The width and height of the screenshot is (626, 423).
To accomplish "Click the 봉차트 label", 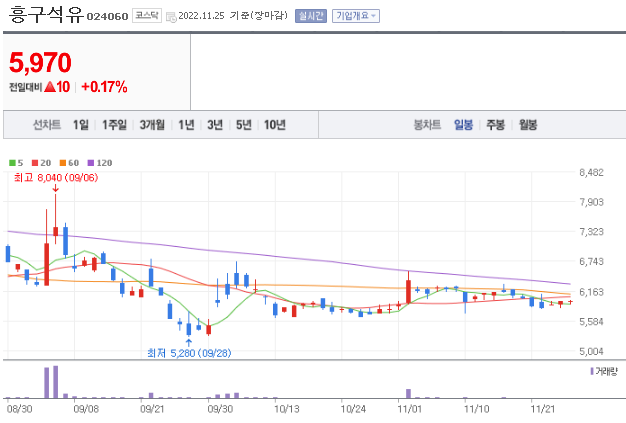I will [x=427, y=125].
